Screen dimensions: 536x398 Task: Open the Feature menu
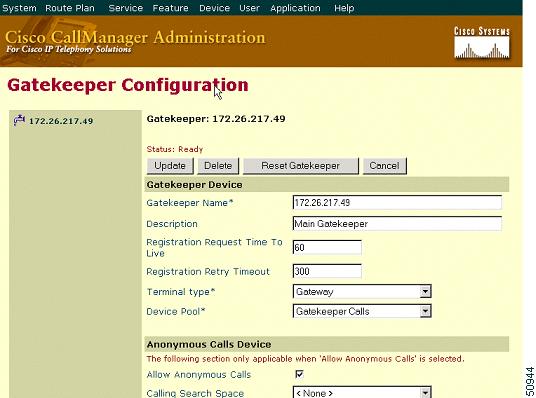[170, 8]
